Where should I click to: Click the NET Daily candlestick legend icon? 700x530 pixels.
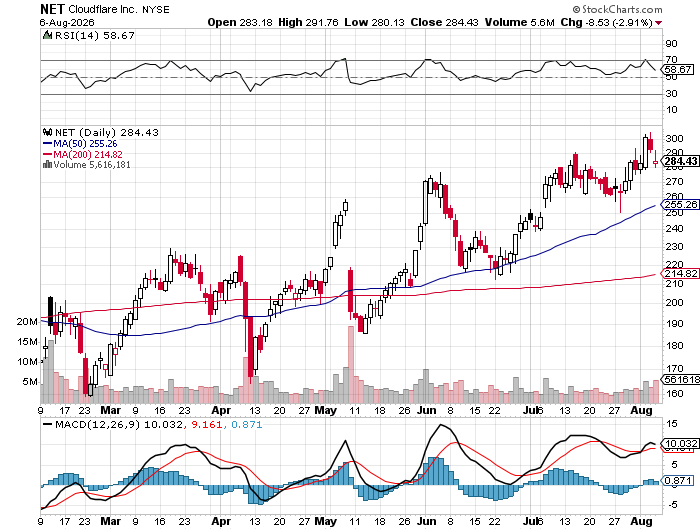(47, 132)
